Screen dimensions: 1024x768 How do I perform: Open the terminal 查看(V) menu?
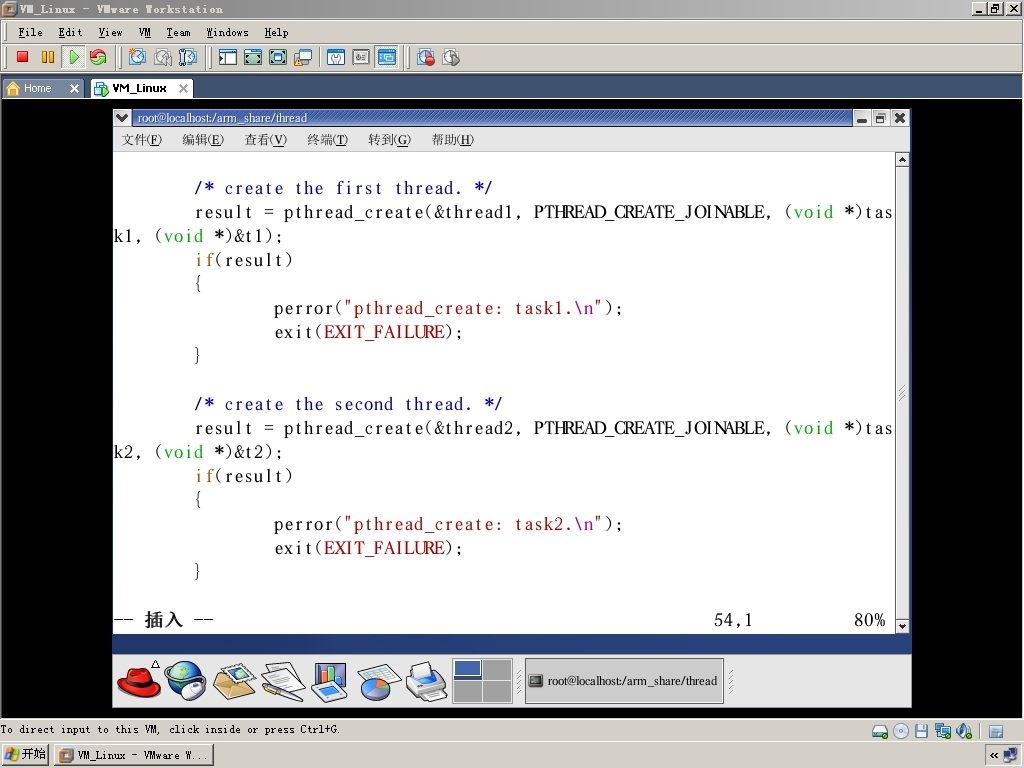(265, 139)
